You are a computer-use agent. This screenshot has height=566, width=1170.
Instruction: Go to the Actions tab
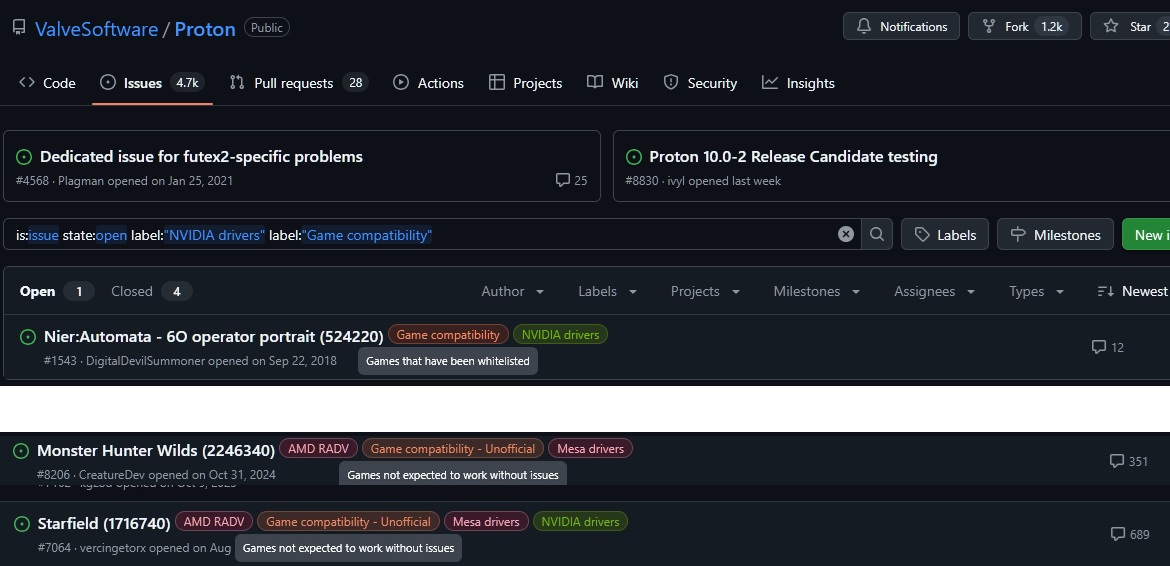coord(428,83)
